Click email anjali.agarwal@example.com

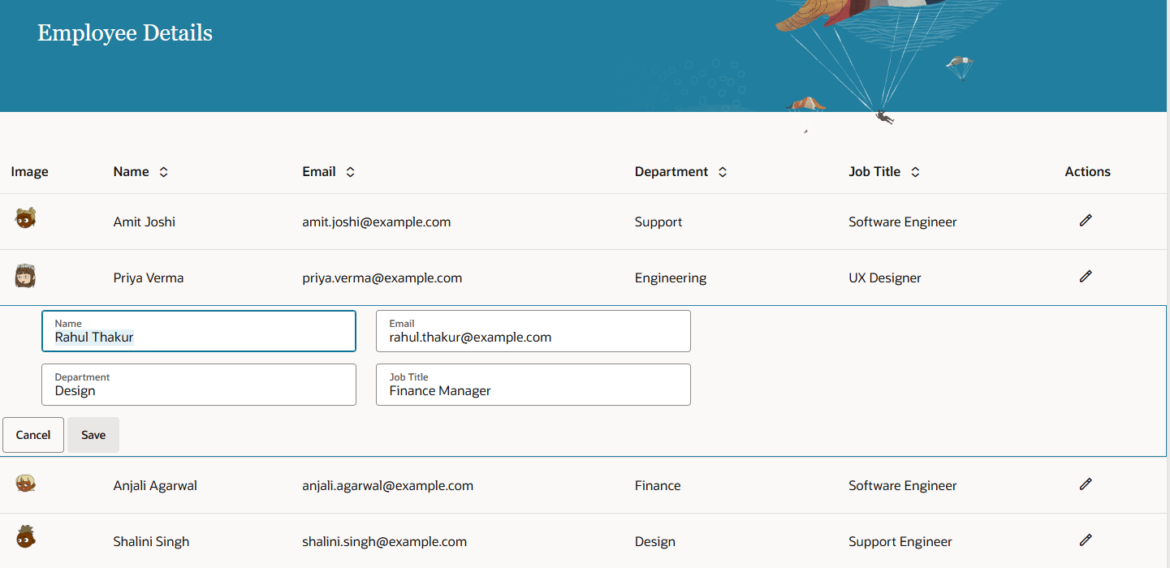point(388,485)
